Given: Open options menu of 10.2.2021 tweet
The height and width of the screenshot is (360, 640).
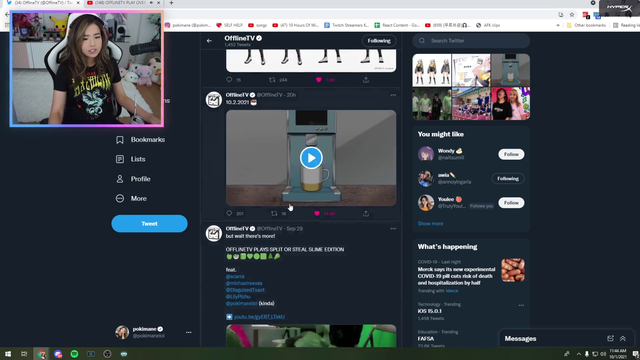Looking at the screenshot, I should [393, 95].
